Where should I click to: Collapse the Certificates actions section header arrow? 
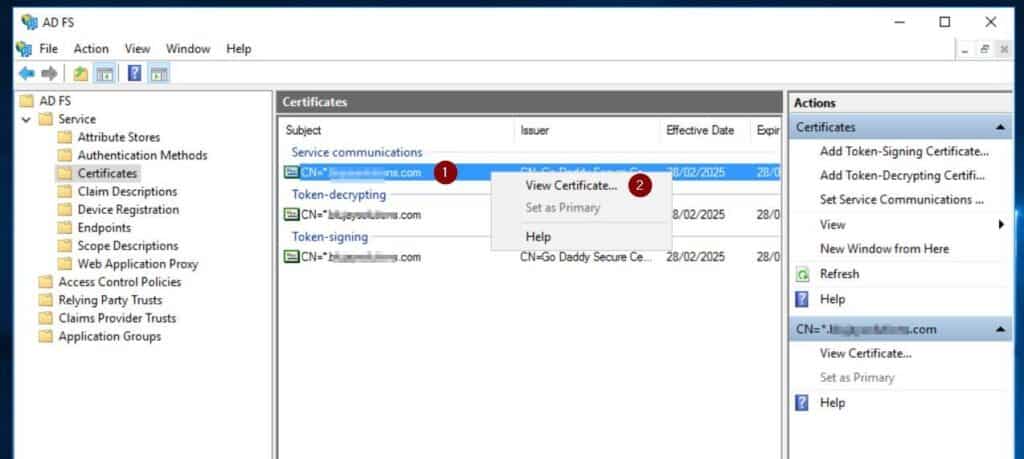1000,128
